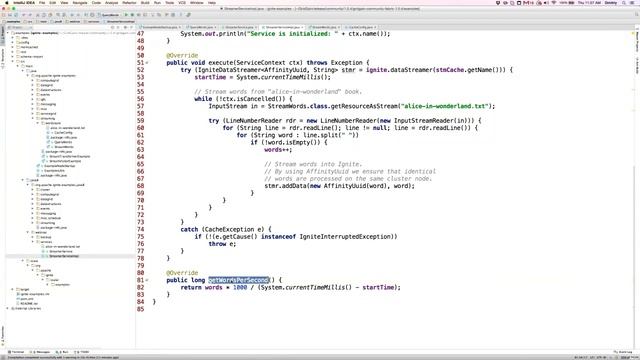Click the Redo toolbar icon

[30, 15]
